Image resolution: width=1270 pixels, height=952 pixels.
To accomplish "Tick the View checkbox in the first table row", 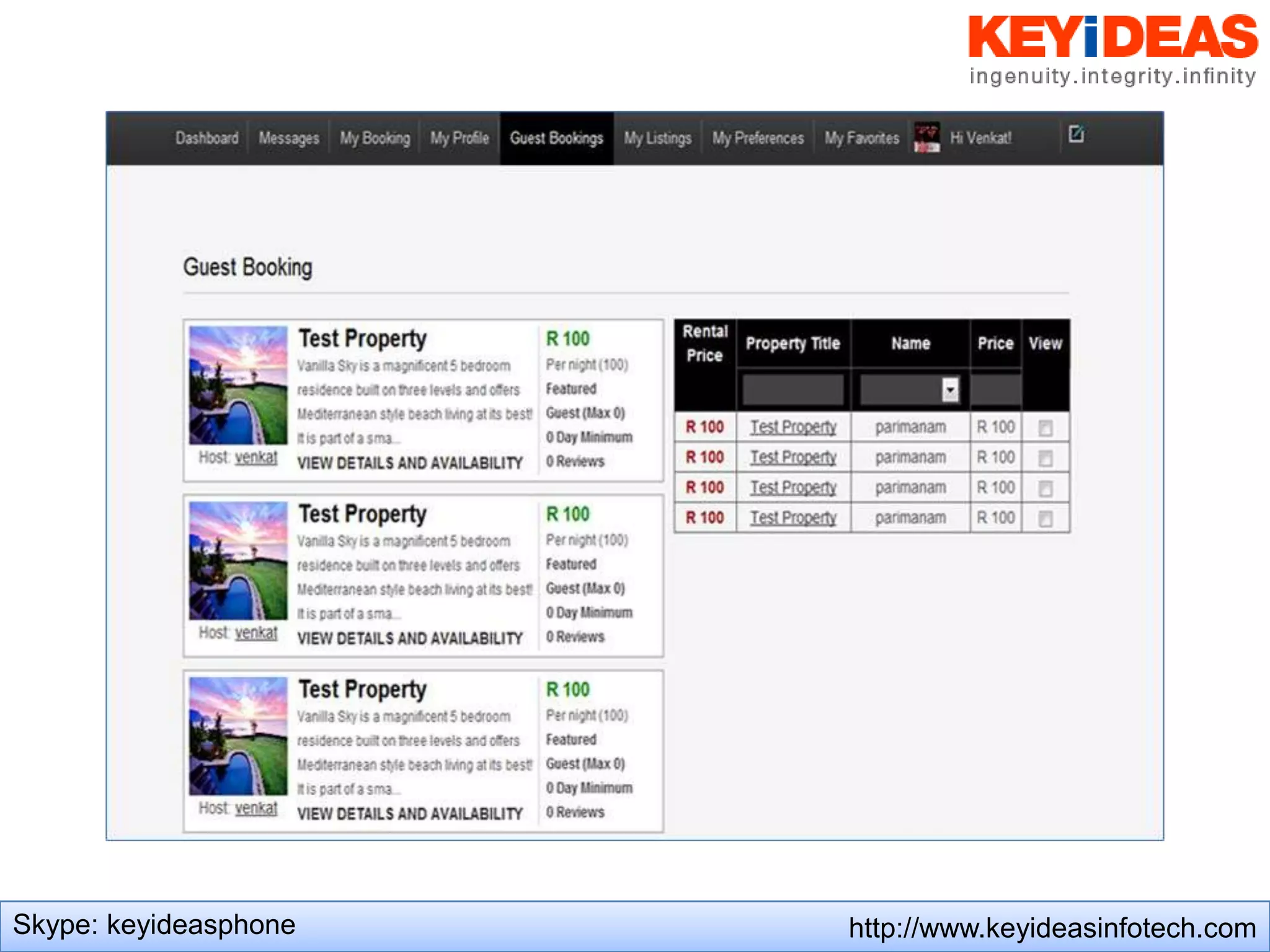I will click(x=1046, y=428).
